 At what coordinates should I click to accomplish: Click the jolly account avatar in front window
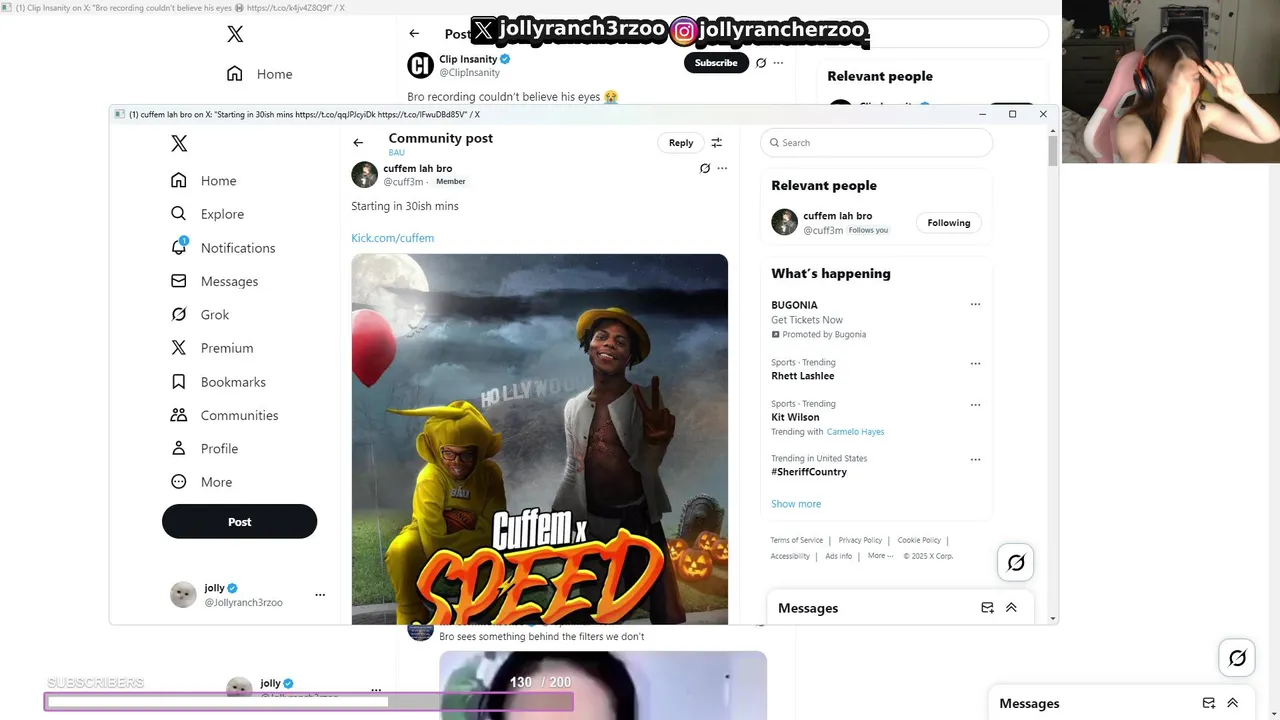183,595
